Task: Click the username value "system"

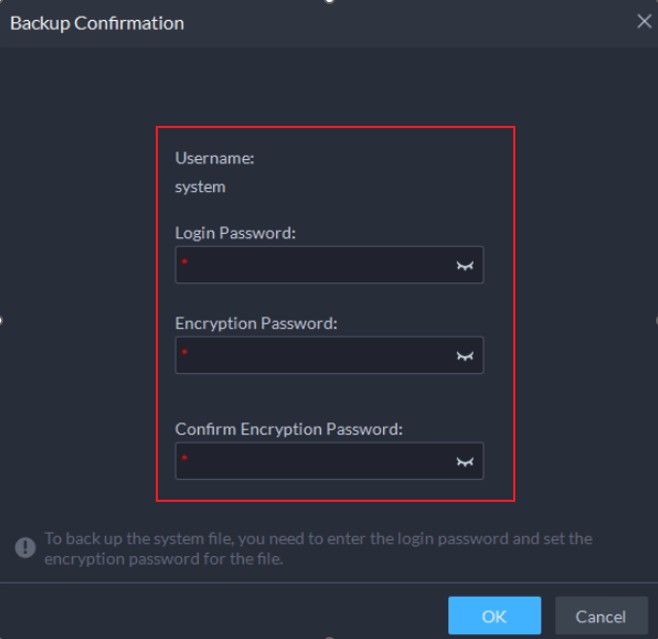Action: (200, 187)
